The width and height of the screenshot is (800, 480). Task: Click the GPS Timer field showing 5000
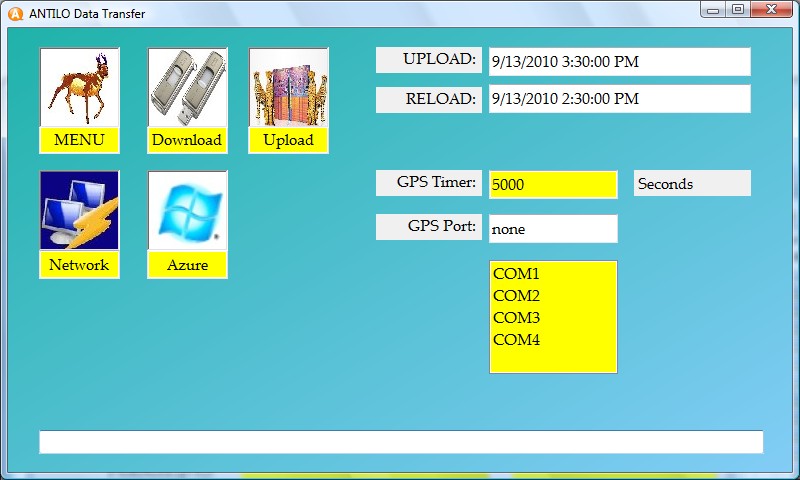pyautogui.click(x=552, y=184)
